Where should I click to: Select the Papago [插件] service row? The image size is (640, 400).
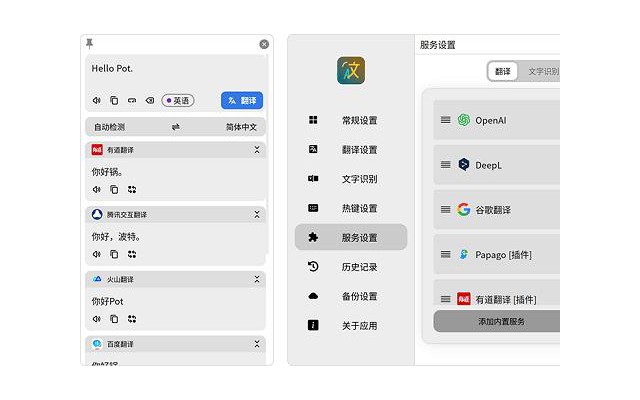click(x=497, y=254)
